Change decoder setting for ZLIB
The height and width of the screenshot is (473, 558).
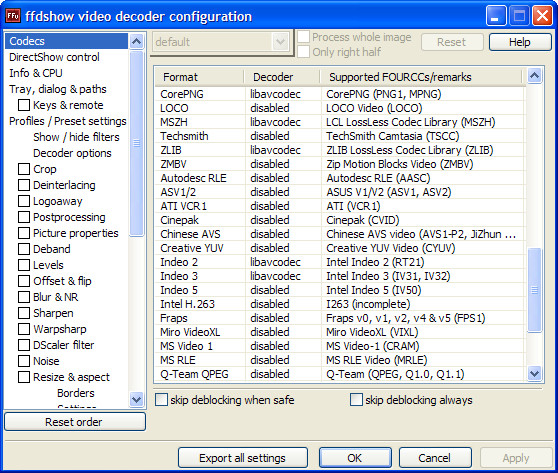point(275,150)
